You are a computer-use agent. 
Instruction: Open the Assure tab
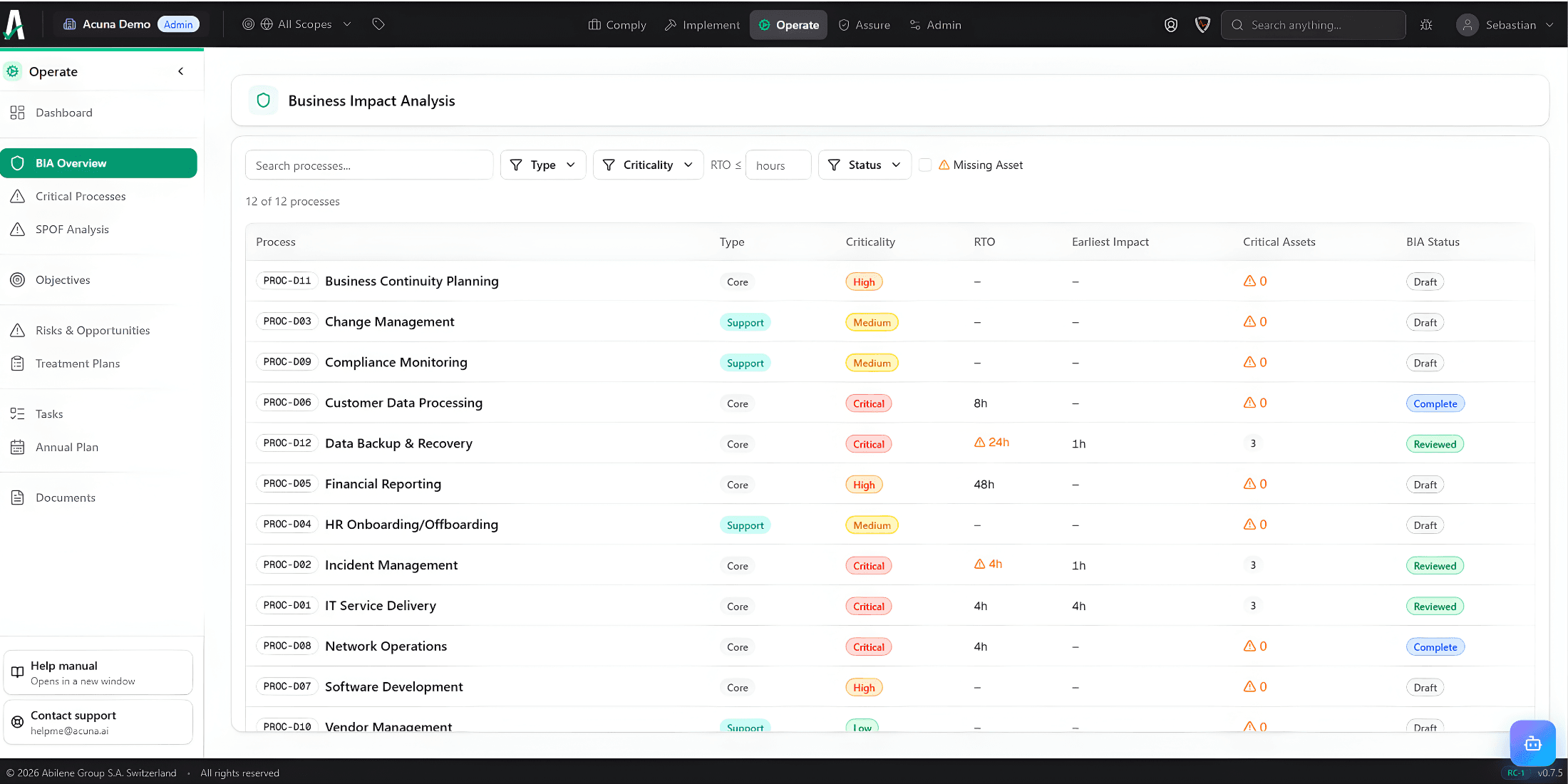click(x=865, y=25)
